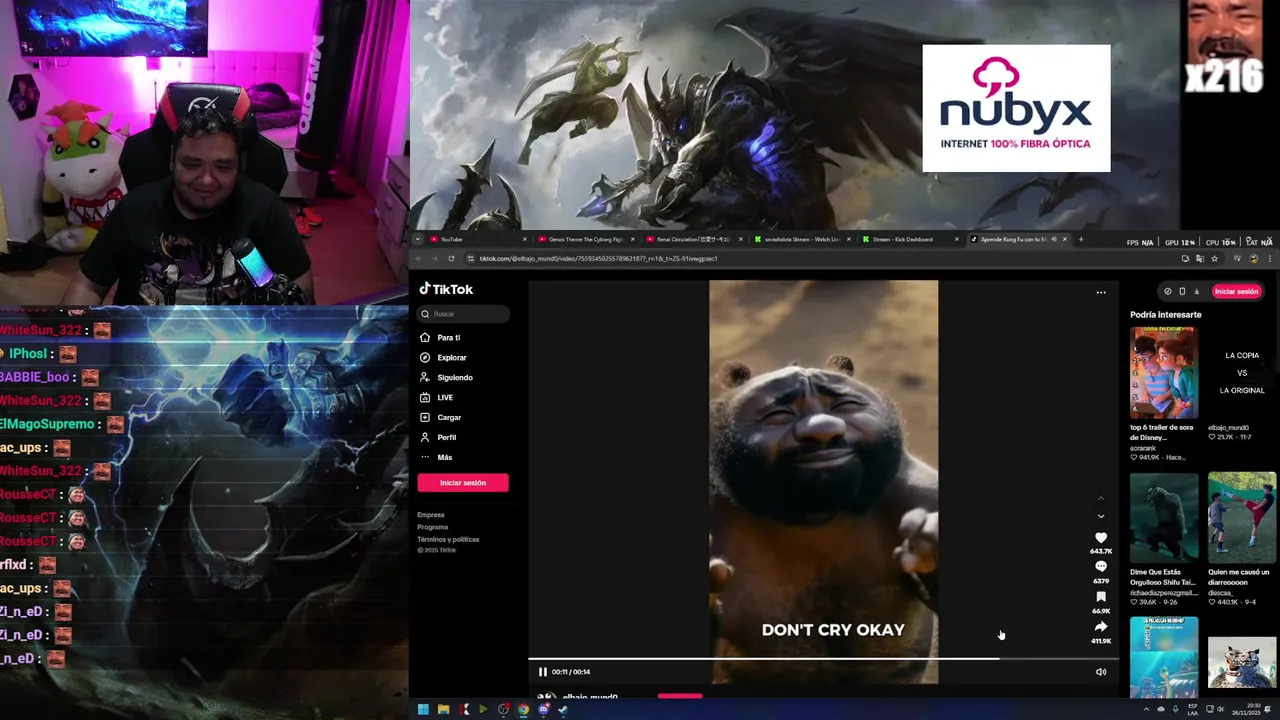Open the comments bubble icon

click(1101, 567)
